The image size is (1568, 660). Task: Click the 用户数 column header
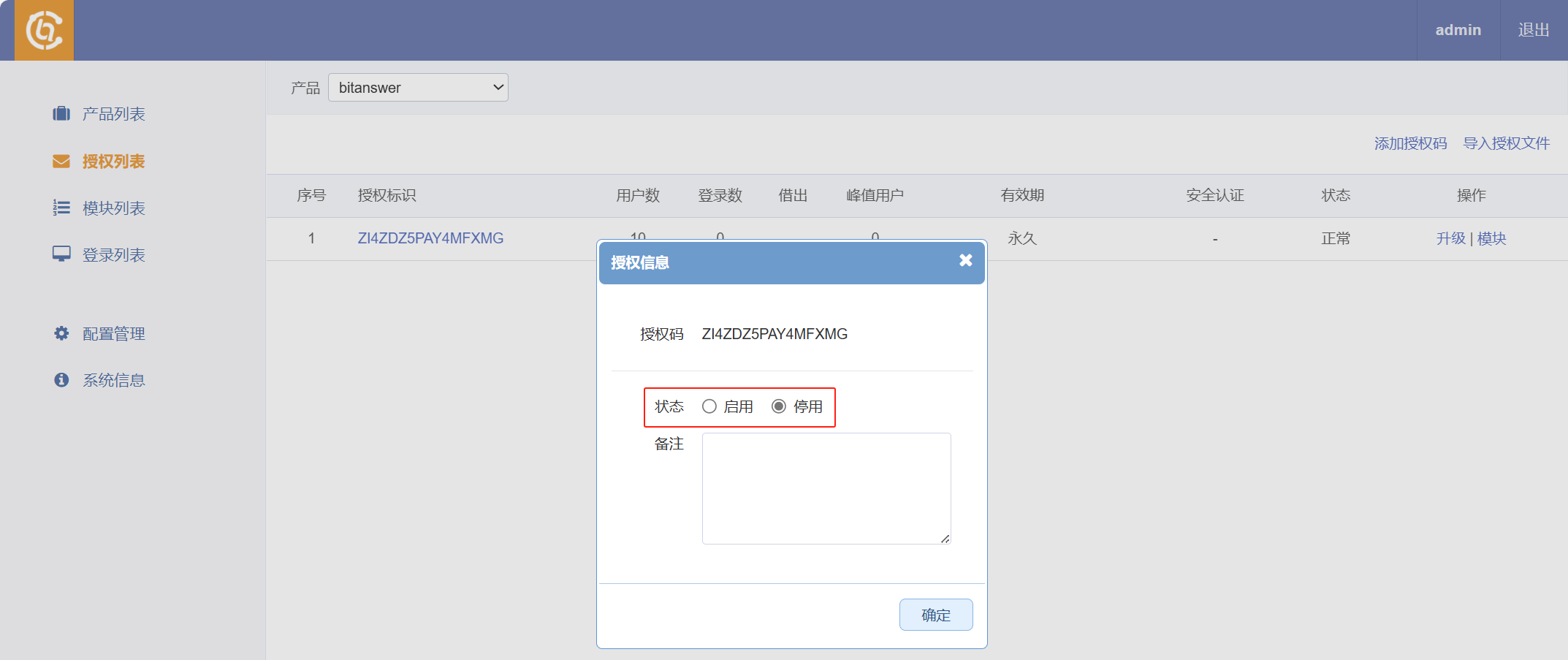[x=638, y=195]
